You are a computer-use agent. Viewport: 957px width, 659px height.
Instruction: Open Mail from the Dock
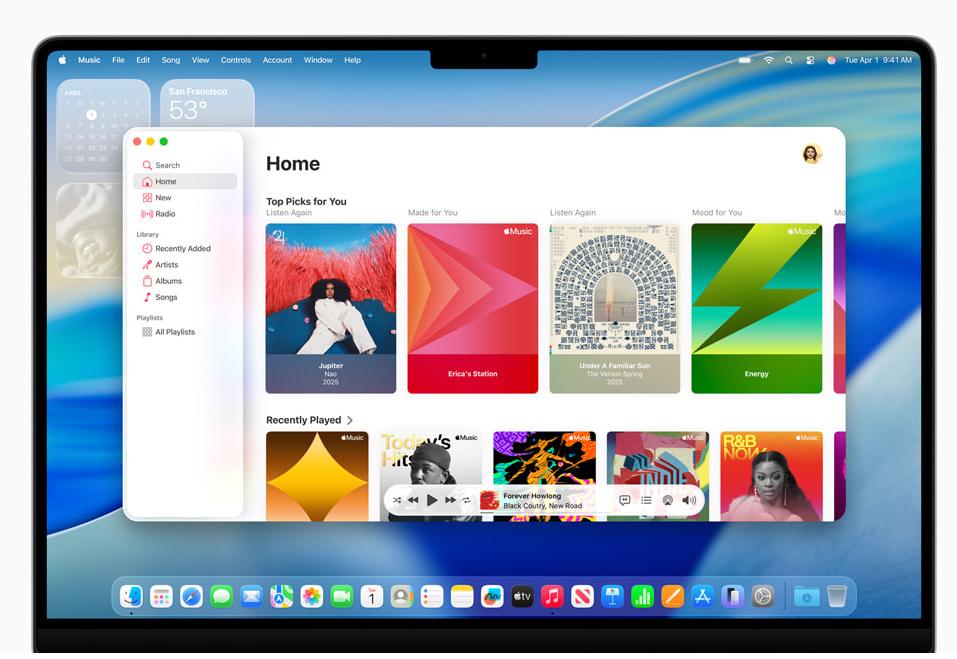(251, 596)
